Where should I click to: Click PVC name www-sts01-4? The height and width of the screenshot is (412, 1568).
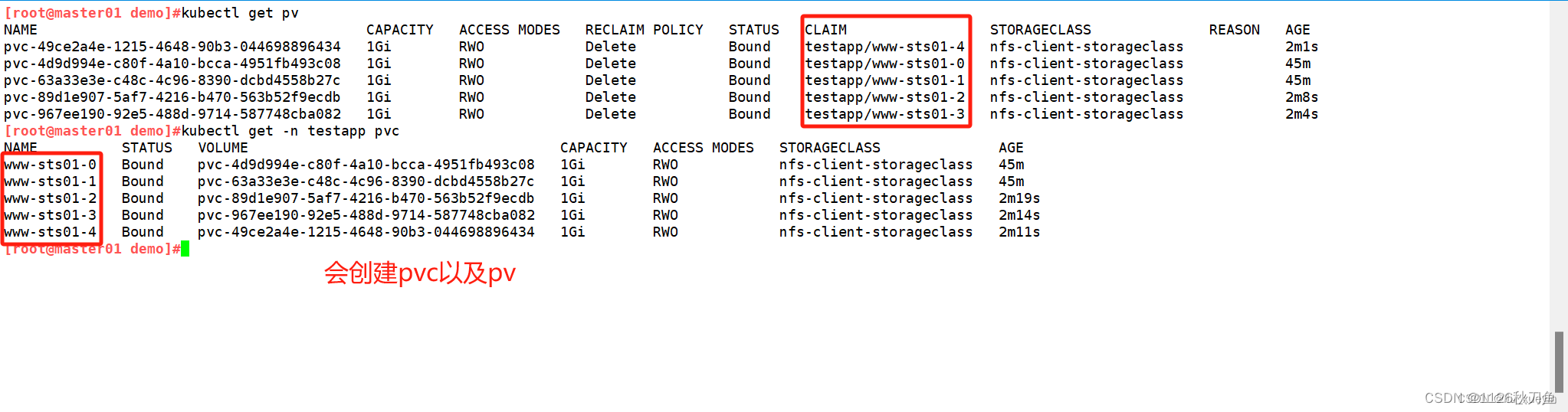51,232
